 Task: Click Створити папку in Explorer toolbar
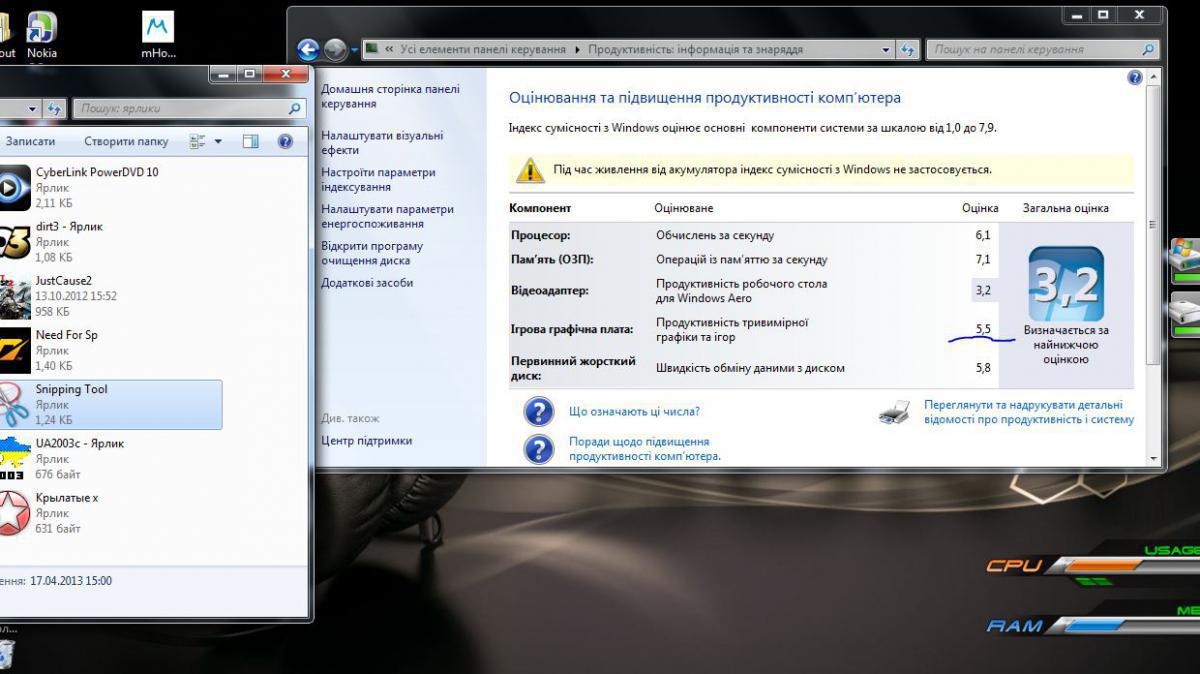pos(126,142)
